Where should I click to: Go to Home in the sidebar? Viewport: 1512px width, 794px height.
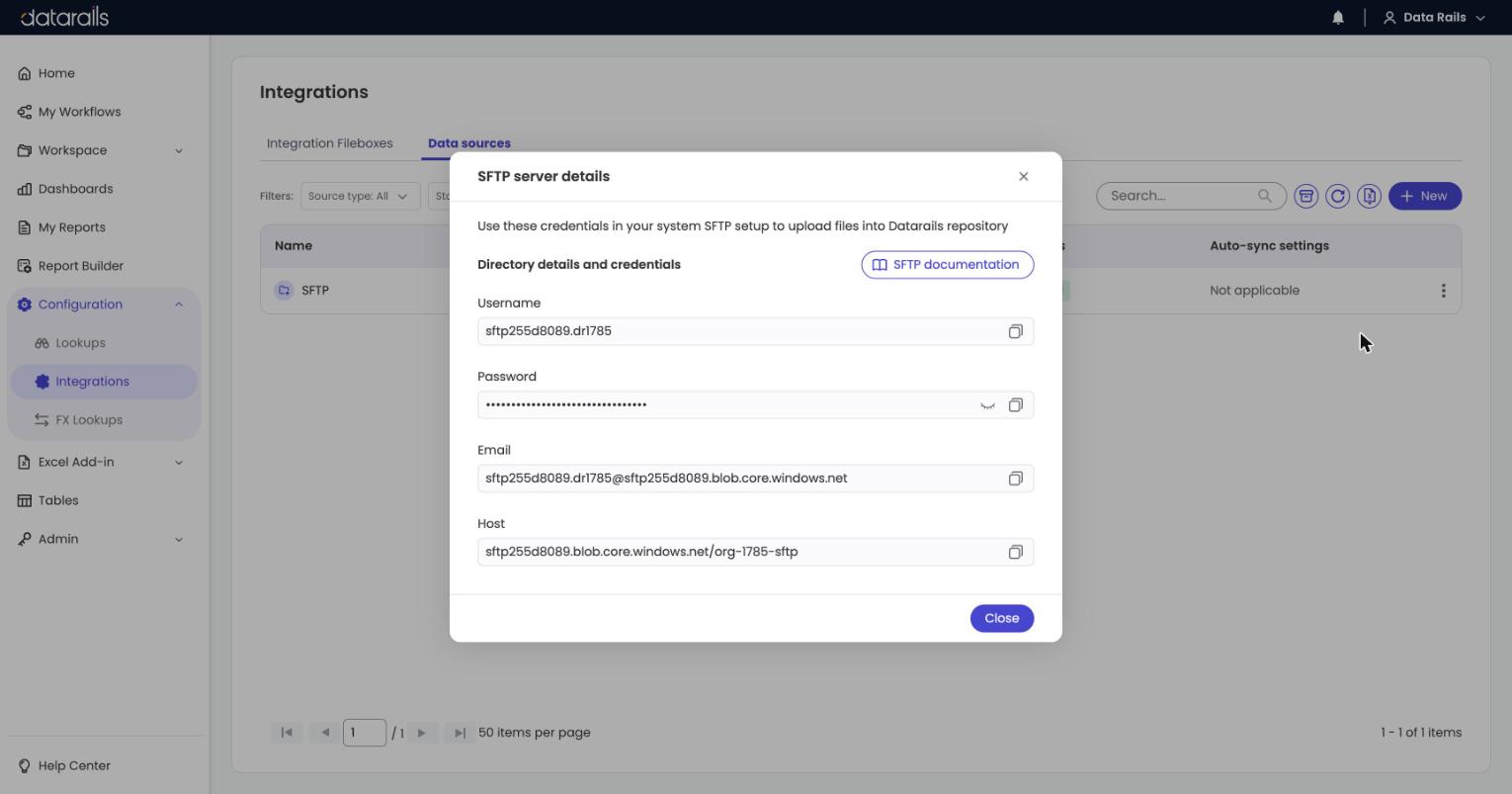[56, 73]
